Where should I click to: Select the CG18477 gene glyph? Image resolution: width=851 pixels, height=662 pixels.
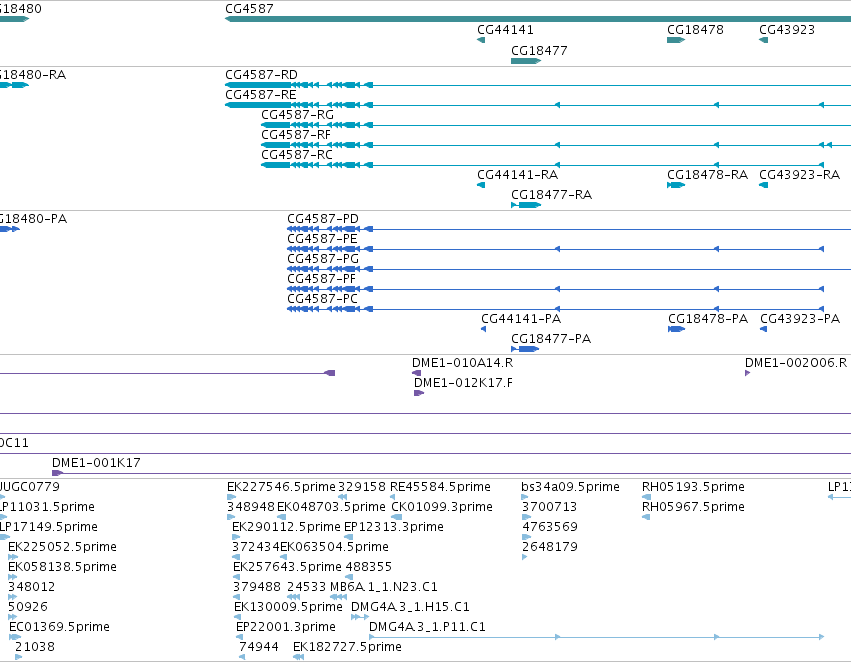click(526, 61)
